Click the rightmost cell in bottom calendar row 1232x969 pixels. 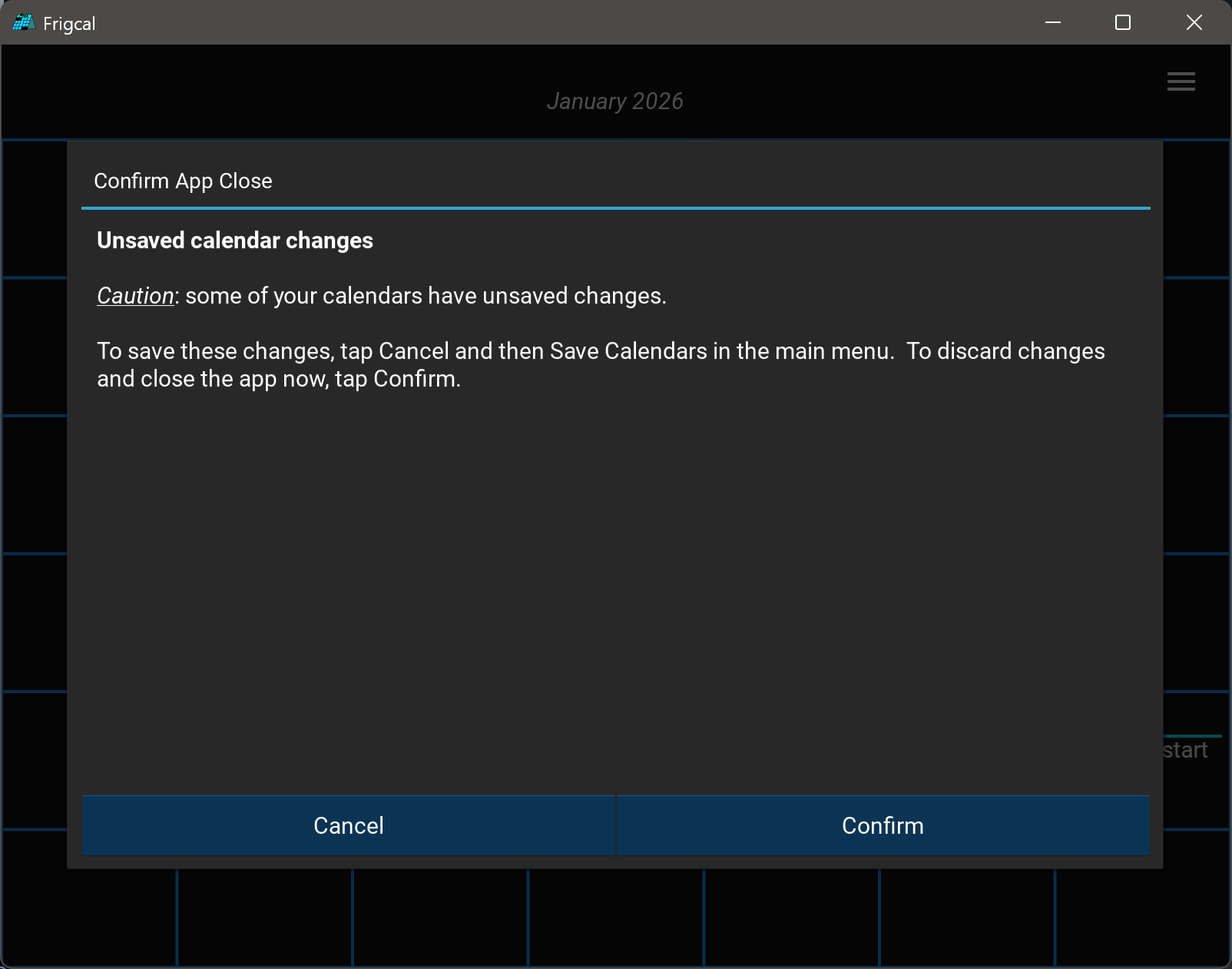point(1141,918)
